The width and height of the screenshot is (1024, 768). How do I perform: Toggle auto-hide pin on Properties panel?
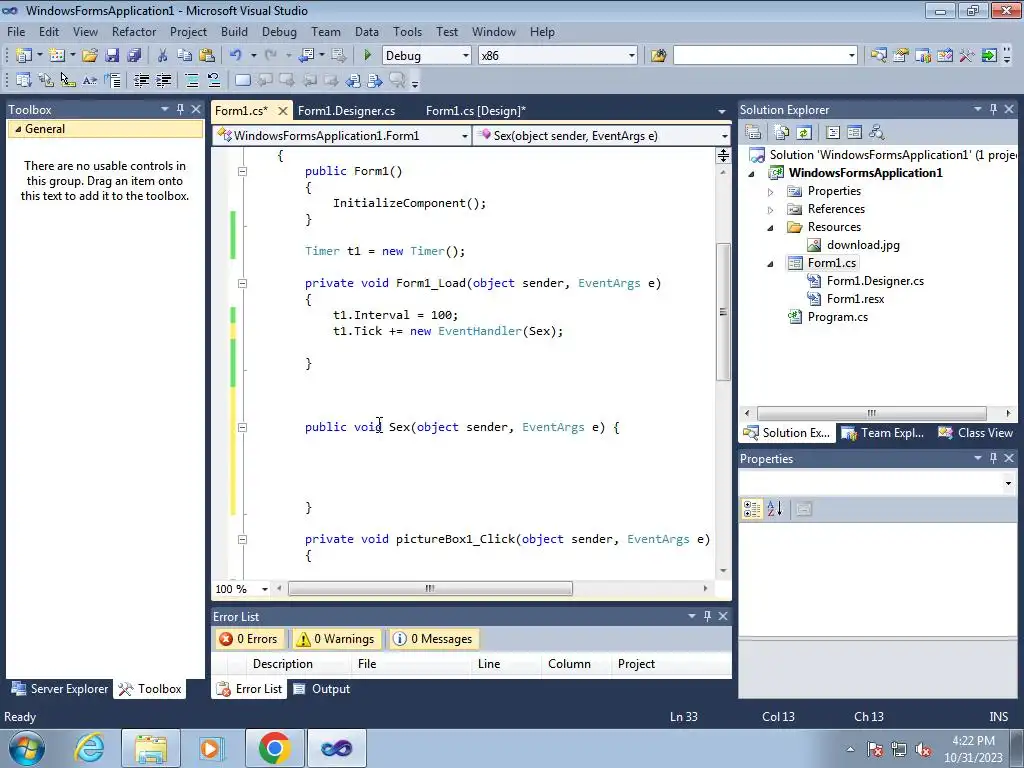993,458
